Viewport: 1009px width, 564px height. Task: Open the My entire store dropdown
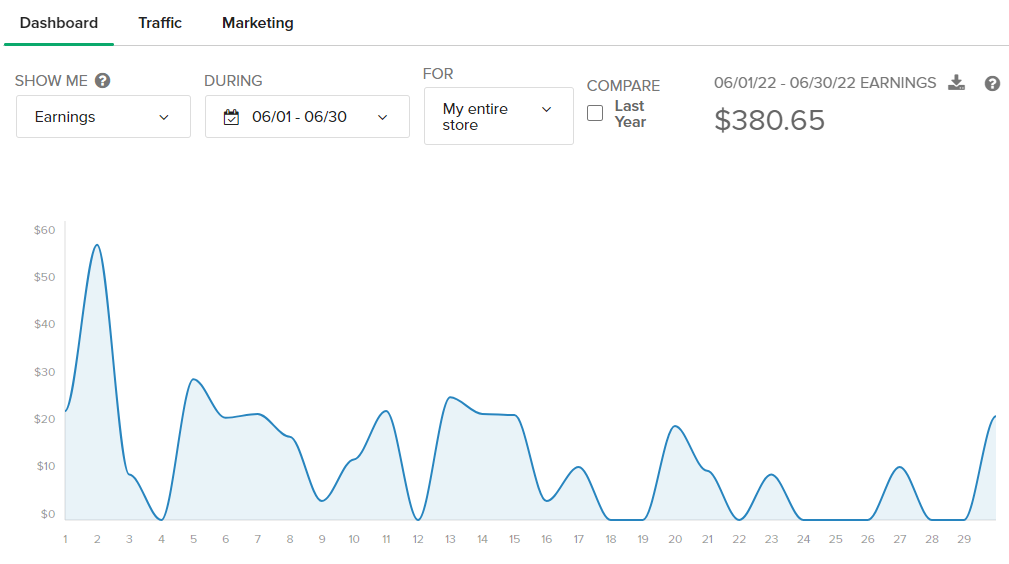498,116
